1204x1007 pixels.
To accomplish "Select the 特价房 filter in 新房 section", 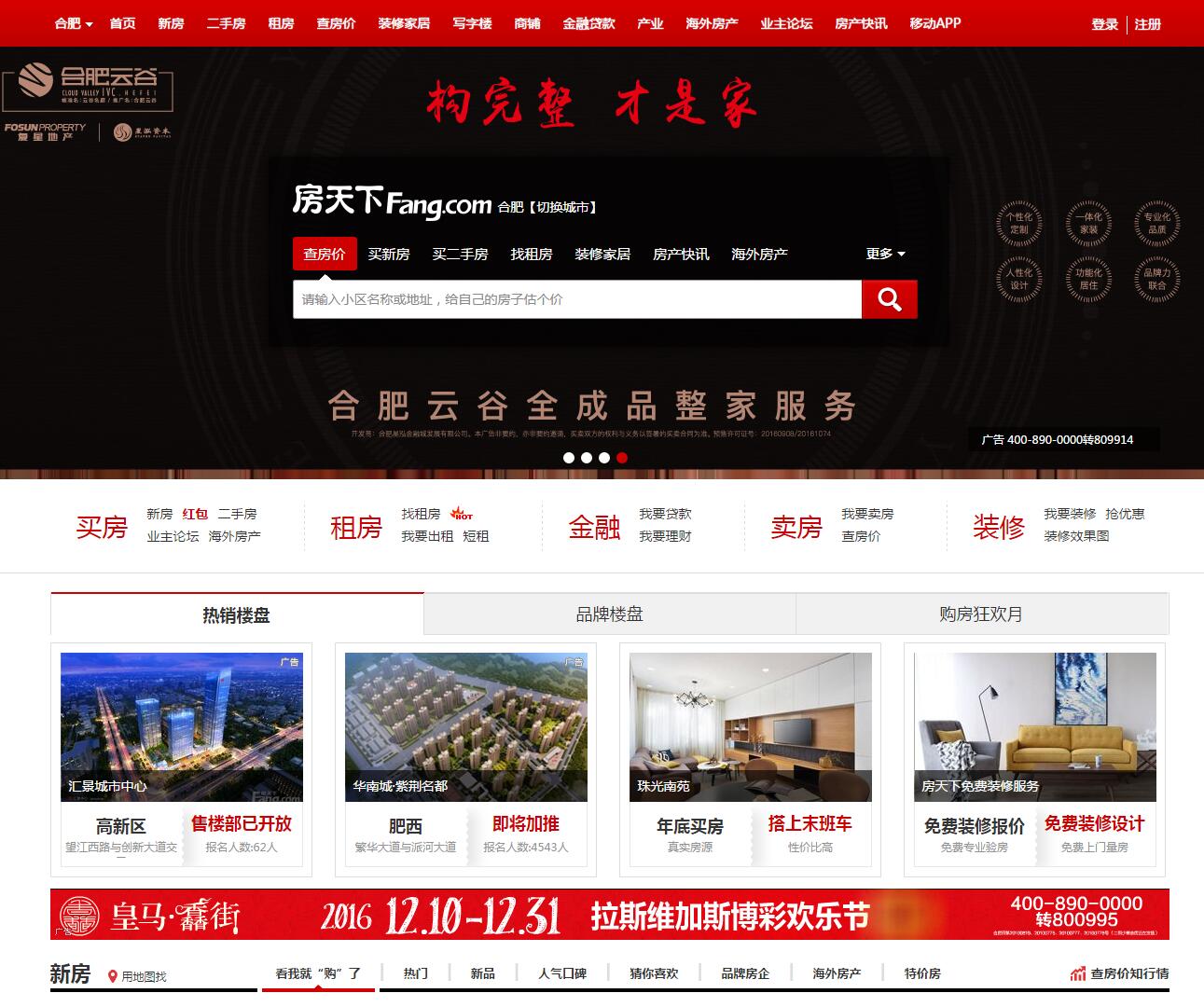I will coord(922,973).
